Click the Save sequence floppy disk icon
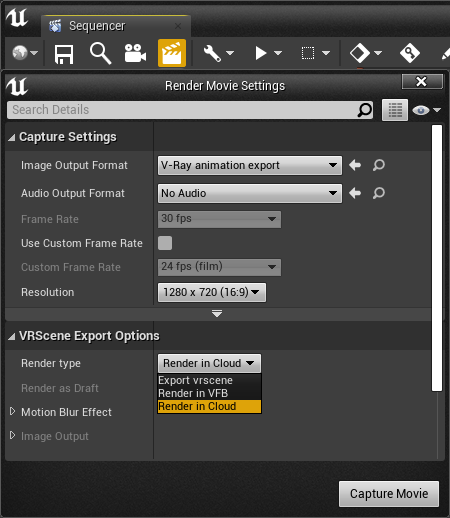 (x=64, y=54)
